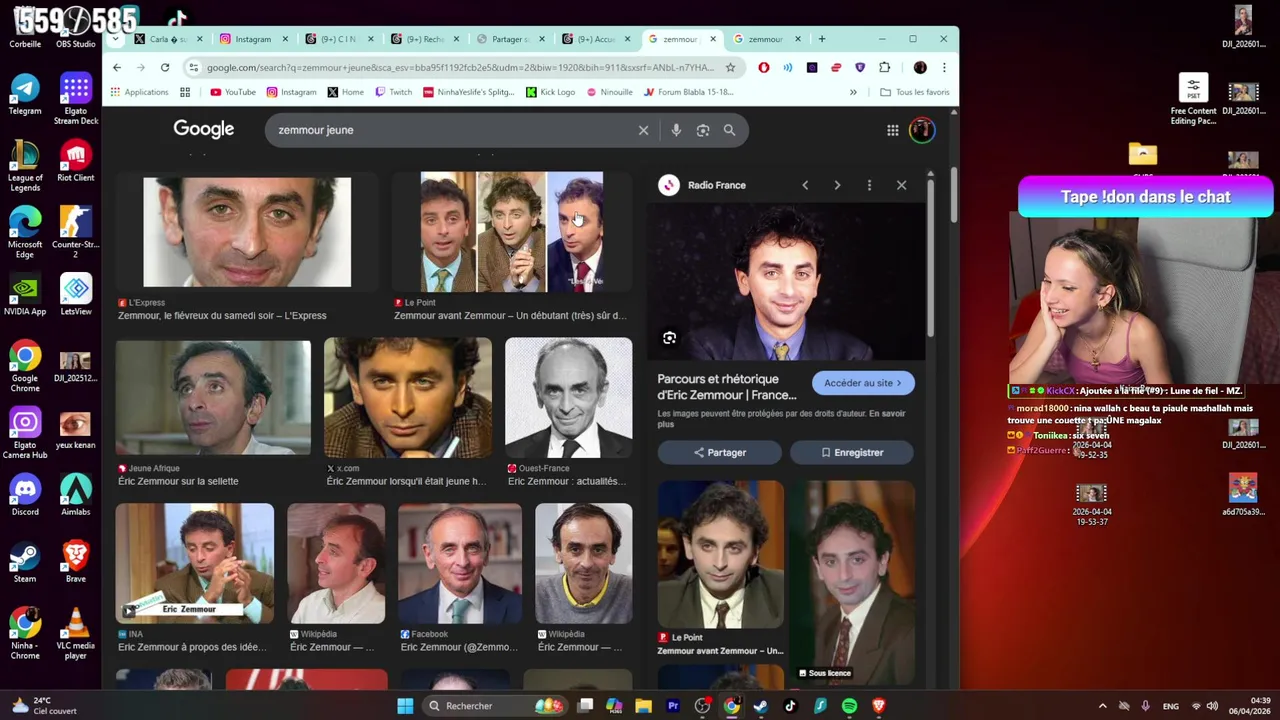The width and height of the screenshot is (1280, 720).
Task: Switch to the Instagram tab
Action: click(x=252, y=39)
